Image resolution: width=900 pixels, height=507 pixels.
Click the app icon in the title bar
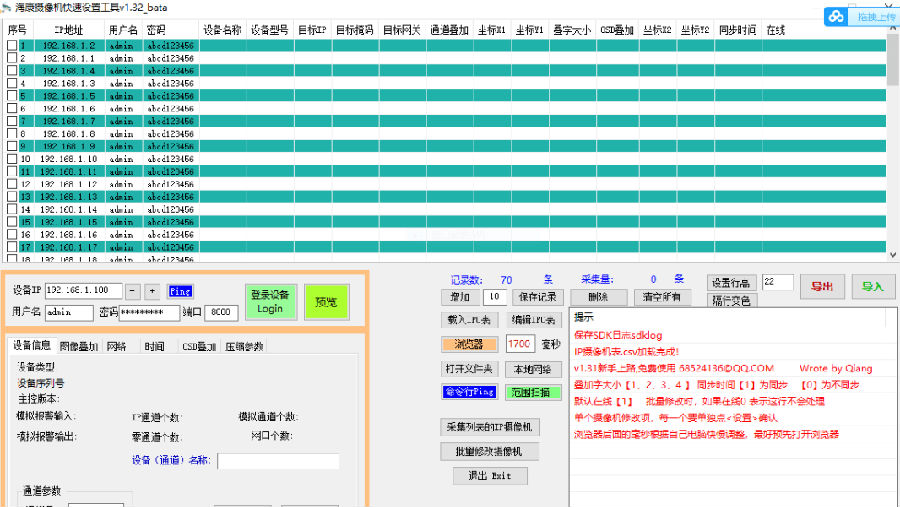(7, 6)
